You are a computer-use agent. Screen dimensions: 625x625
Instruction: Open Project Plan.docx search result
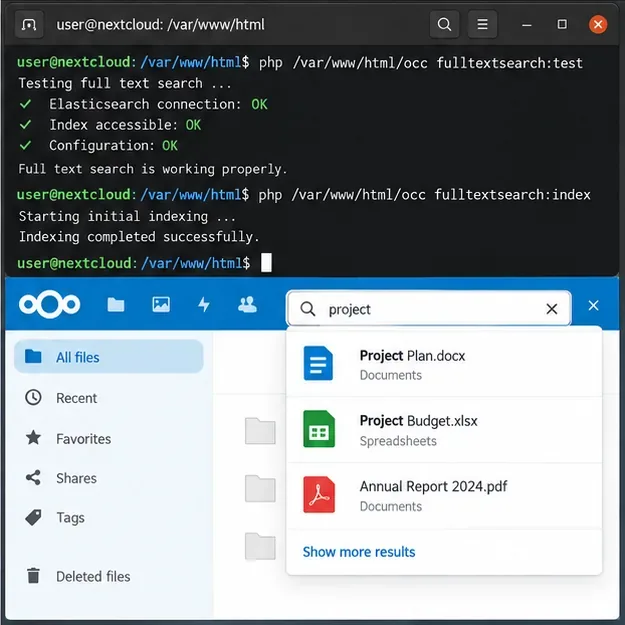tap(444, 364)
